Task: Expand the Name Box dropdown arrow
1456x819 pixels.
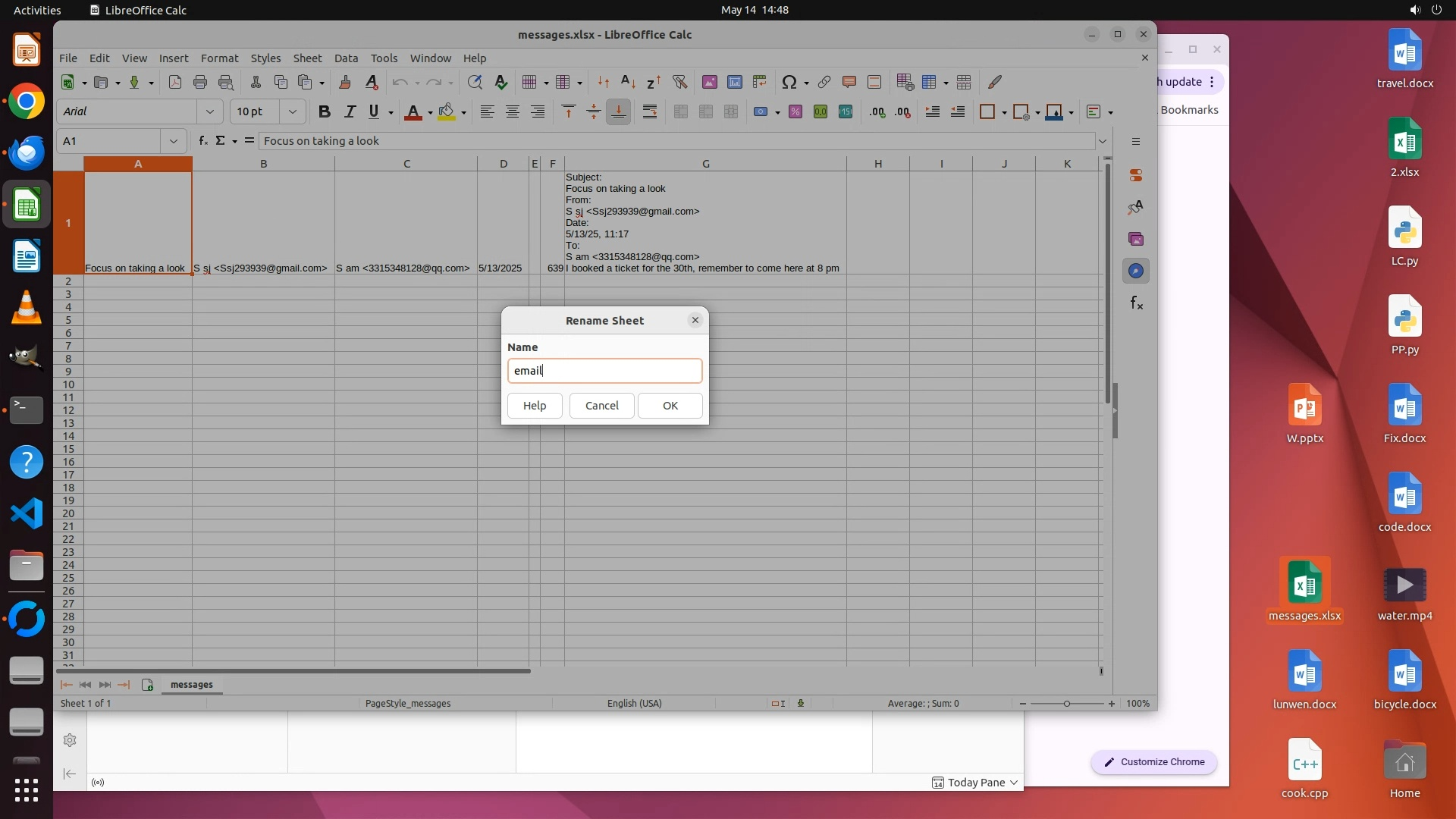Action: 174,141
